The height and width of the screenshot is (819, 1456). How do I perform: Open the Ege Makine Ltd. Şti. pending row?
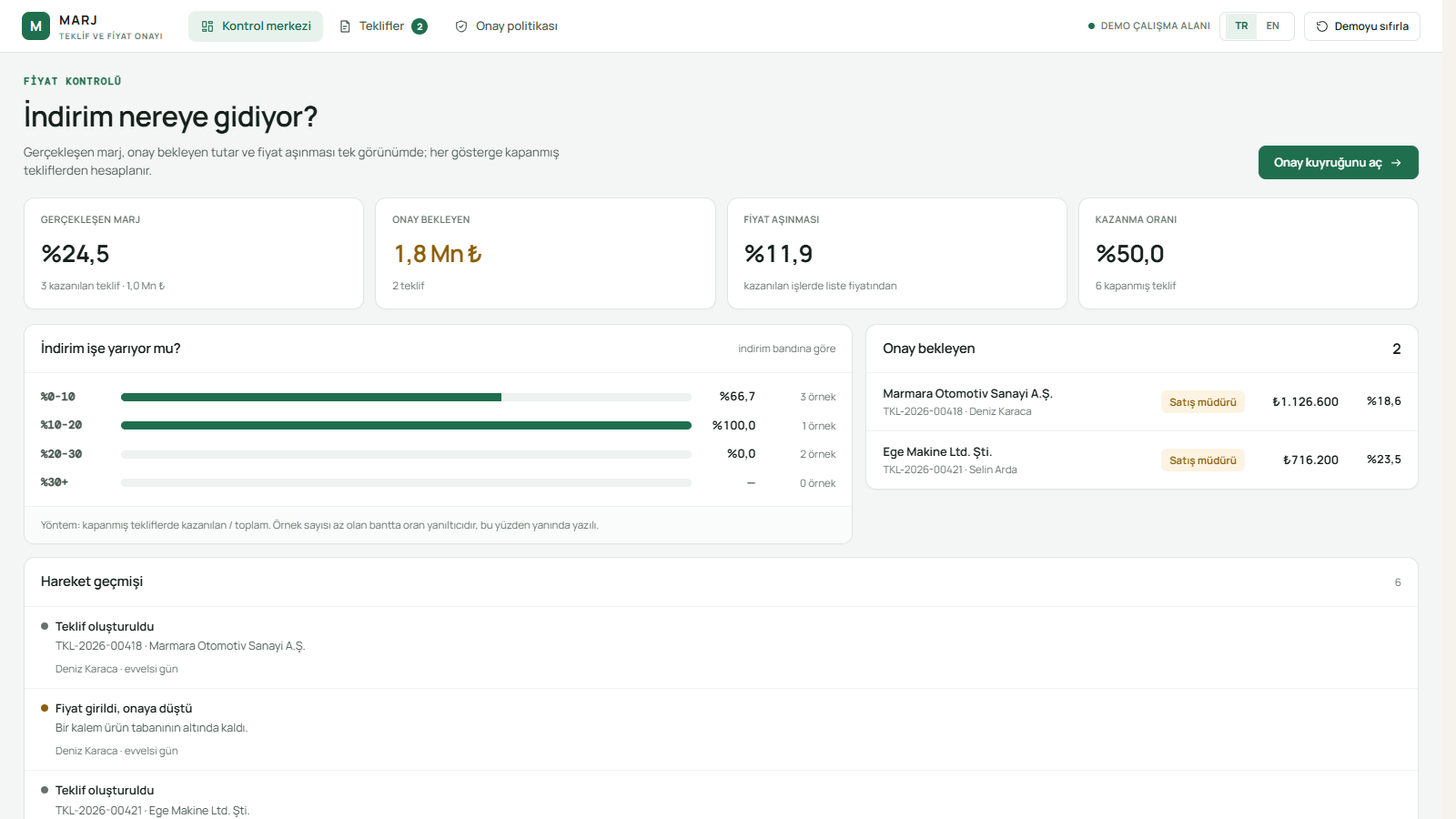(x=1142, y=460)
